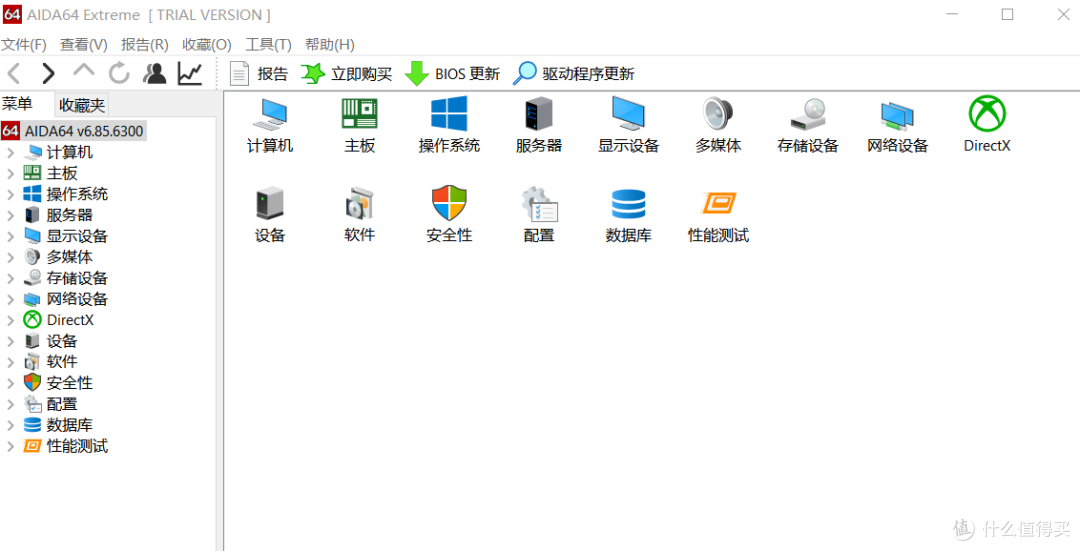Screen dimensions: 1080x551
Task: Open the 帮助(H) menu
Action: (x=330, y=45)
